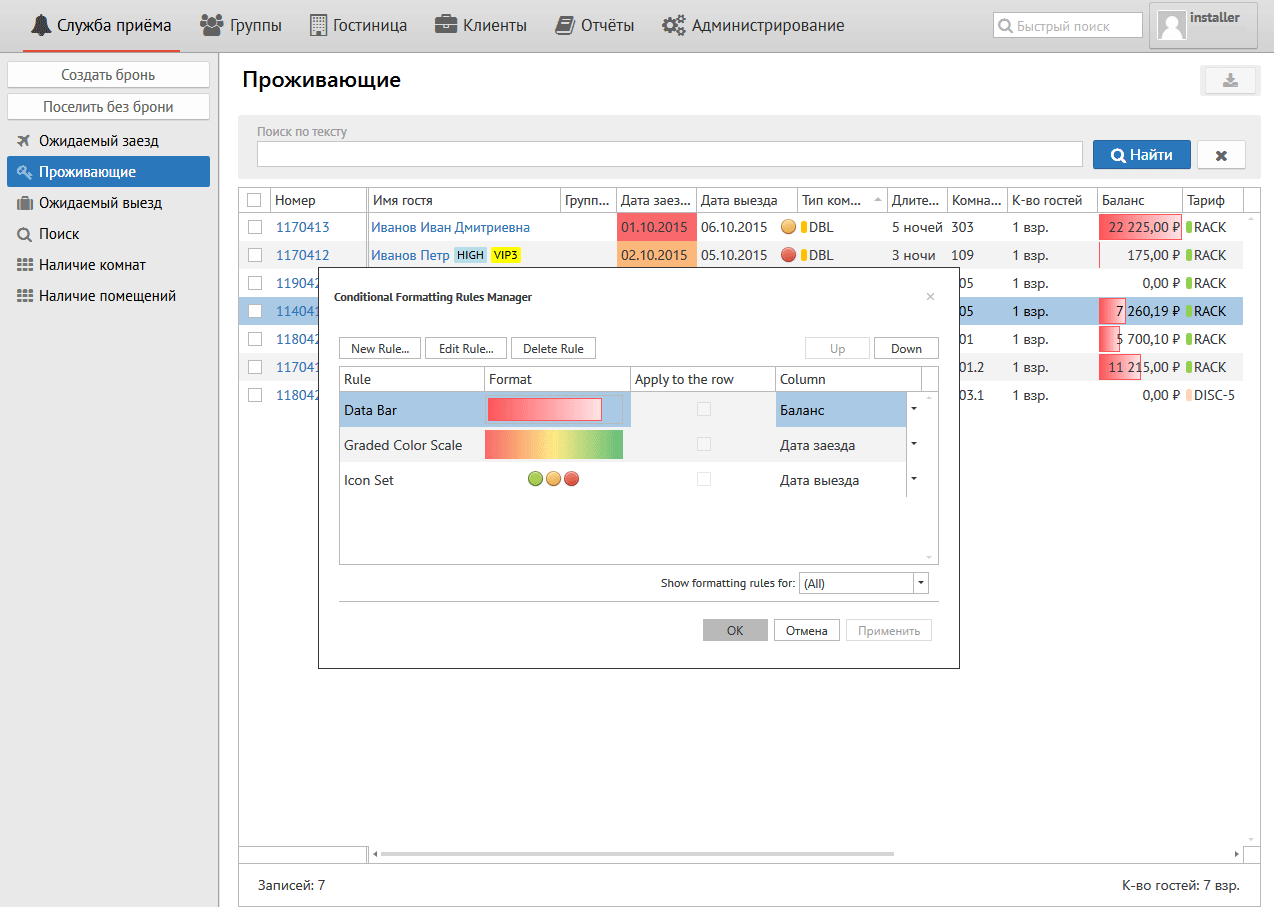The width and height of the screenshot is (1274, 907).
Task: Click the download export icon button
Action: tap(1230, 81)
